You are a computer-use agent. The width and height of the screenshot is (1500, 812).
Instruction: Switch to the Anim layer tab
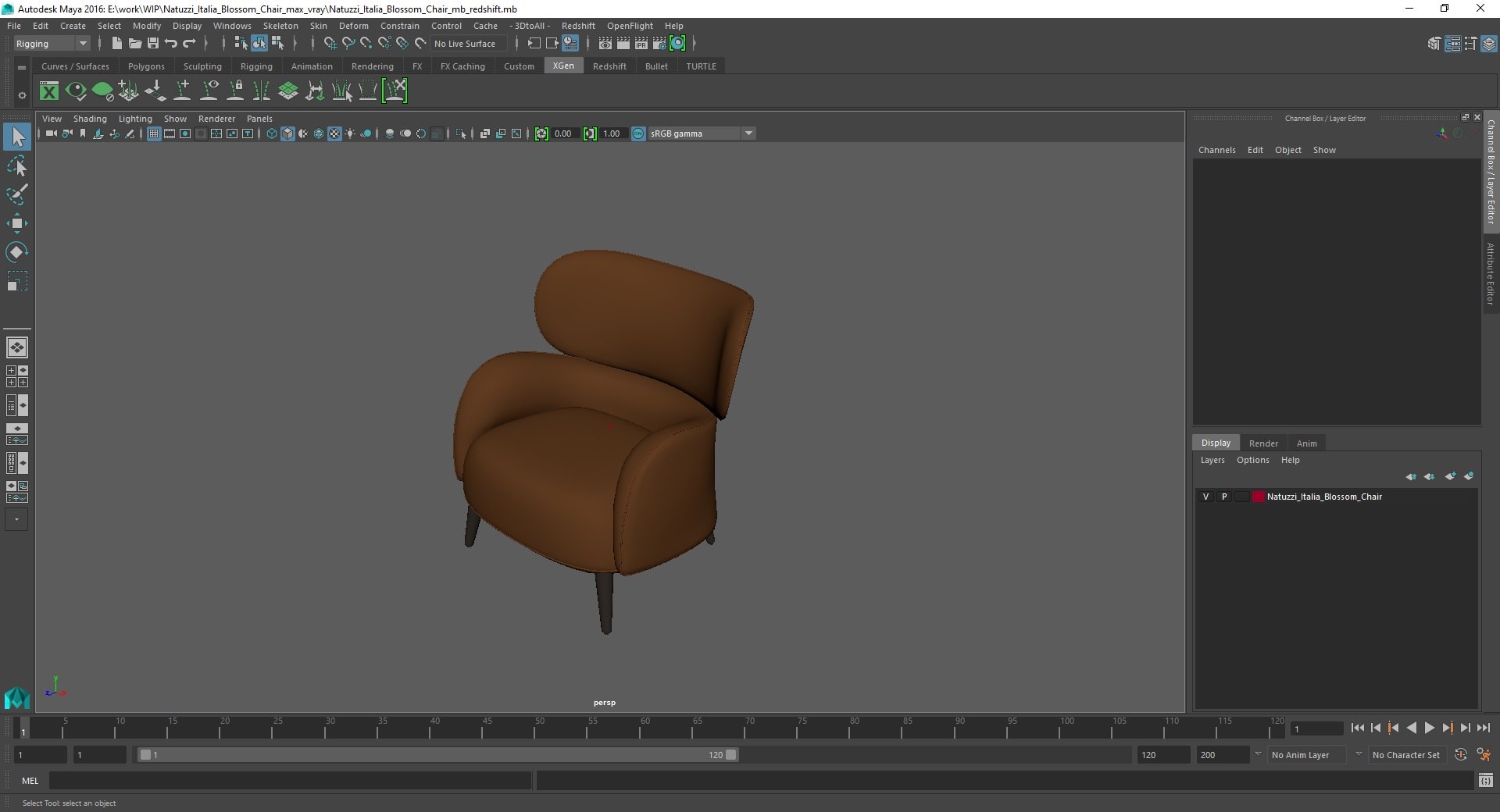1306,443
